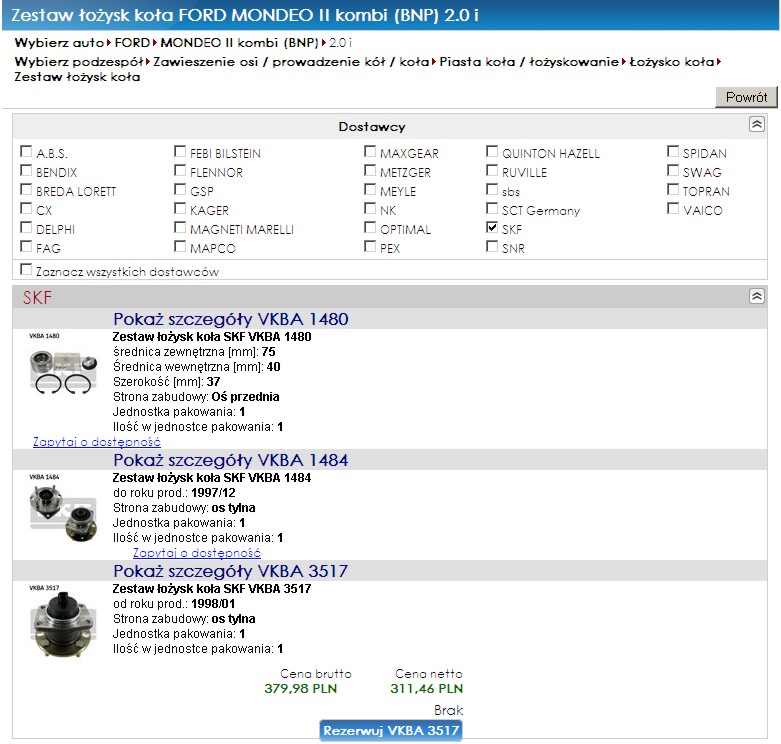Collapse the Dostawcy suppliers panel
Viewport: 781px width, 744px height.
tap(756, 124)
